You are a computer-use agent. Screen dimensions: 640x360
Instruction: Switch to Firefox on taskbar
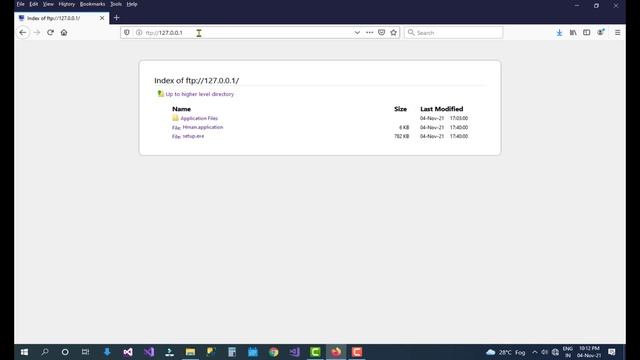click(x=336, y=352)
